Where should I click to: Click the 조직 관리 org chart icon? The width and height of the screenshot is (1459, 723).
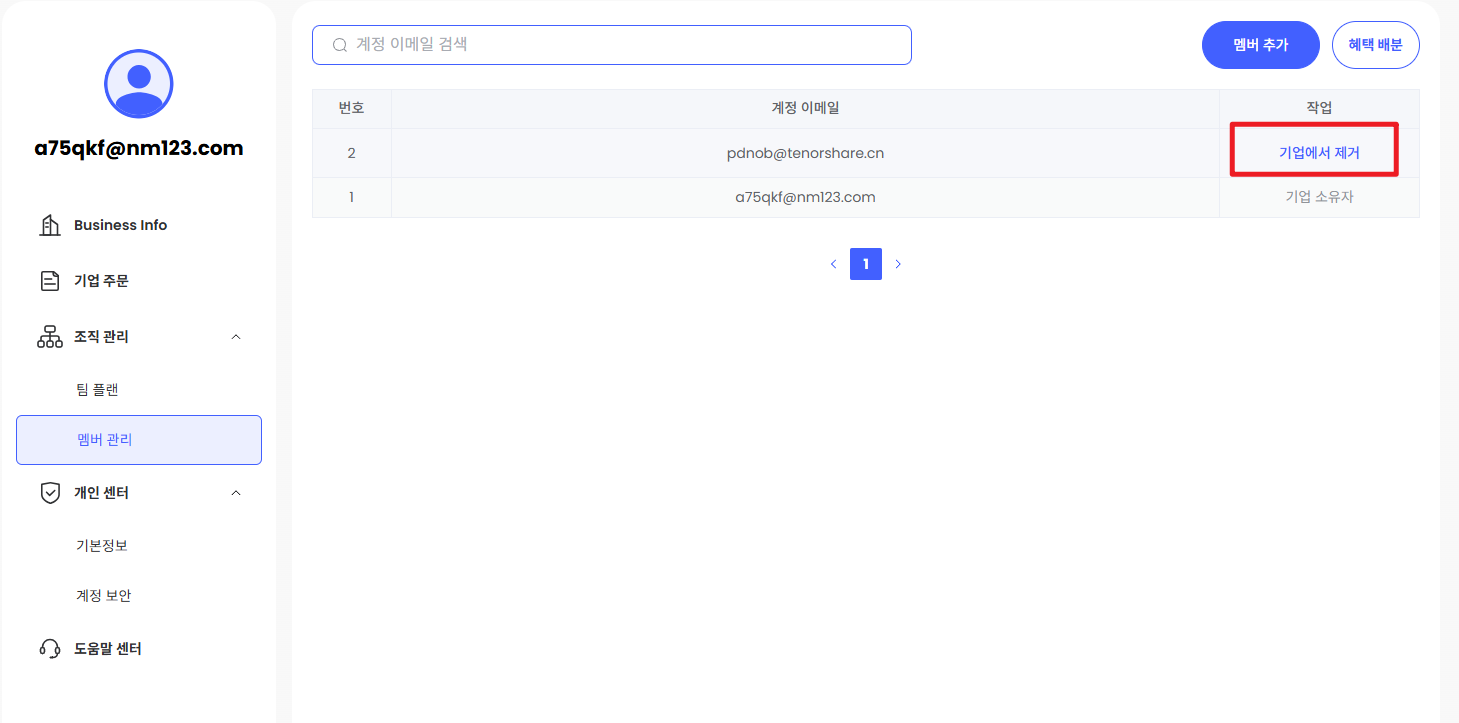pyautogui.click(x=50, y=337)
